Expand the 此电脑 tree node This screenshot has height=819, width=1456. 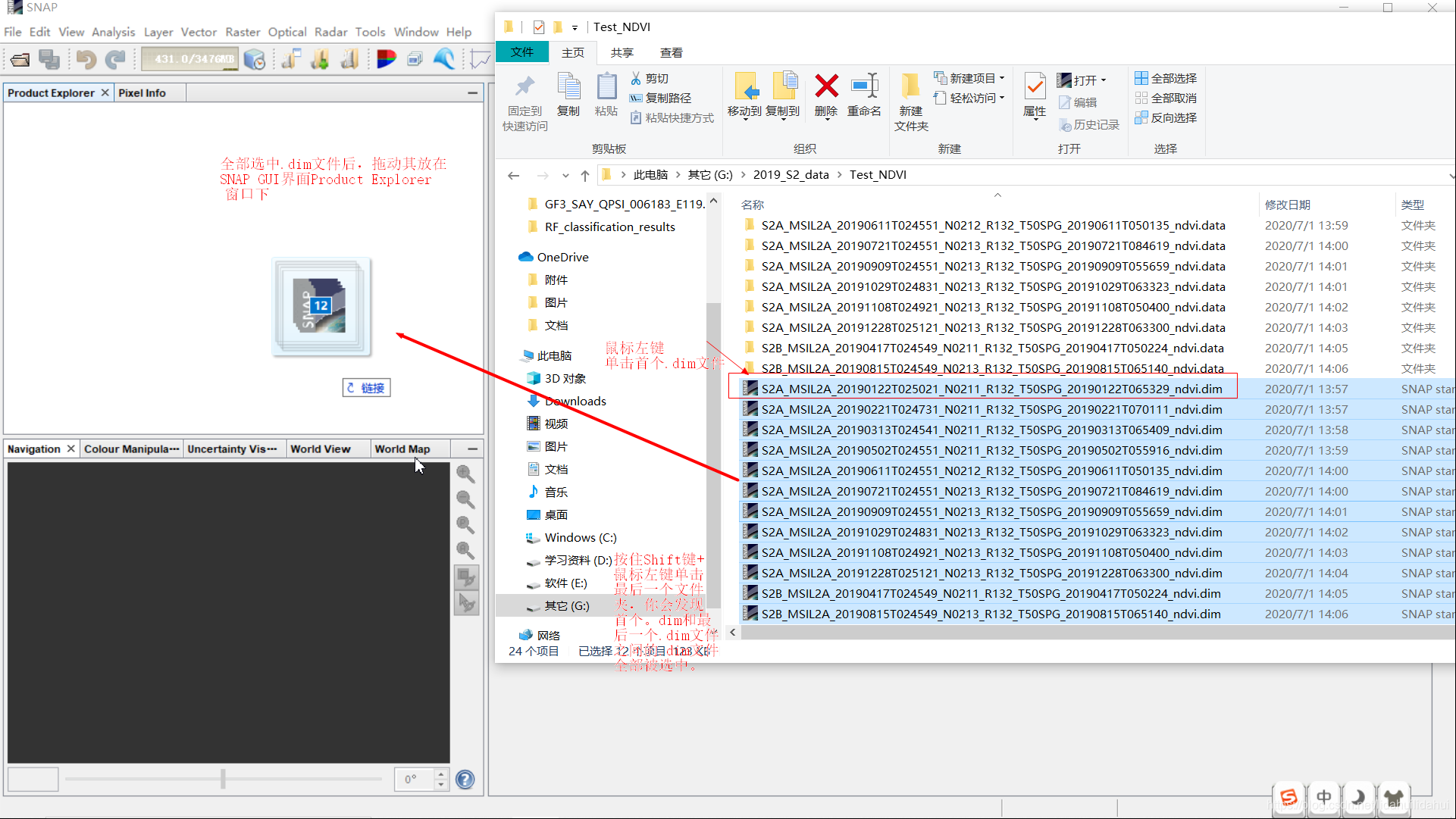pos(513,355)
